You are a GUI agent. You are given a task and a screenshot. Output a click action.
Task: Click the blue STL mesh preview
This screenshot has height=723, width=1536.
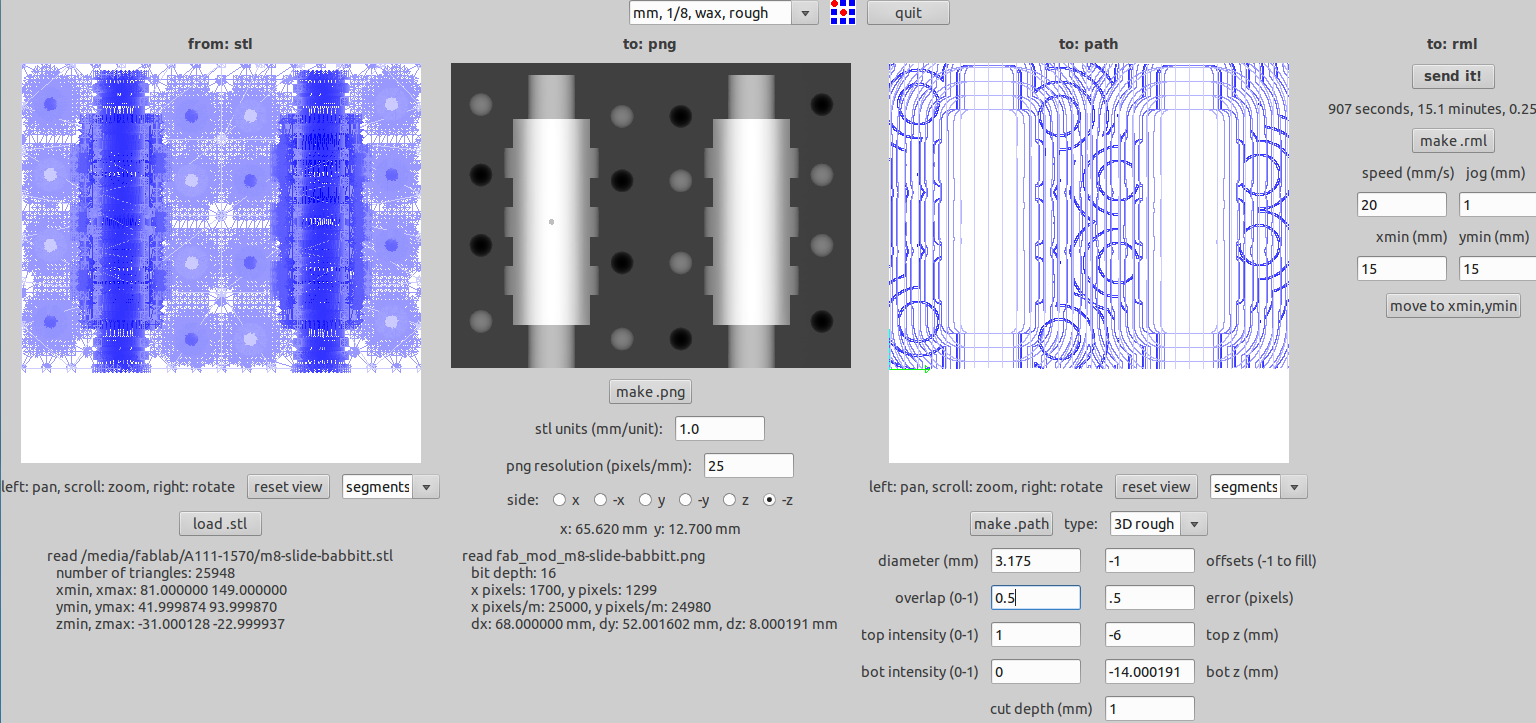pos(221,263)
